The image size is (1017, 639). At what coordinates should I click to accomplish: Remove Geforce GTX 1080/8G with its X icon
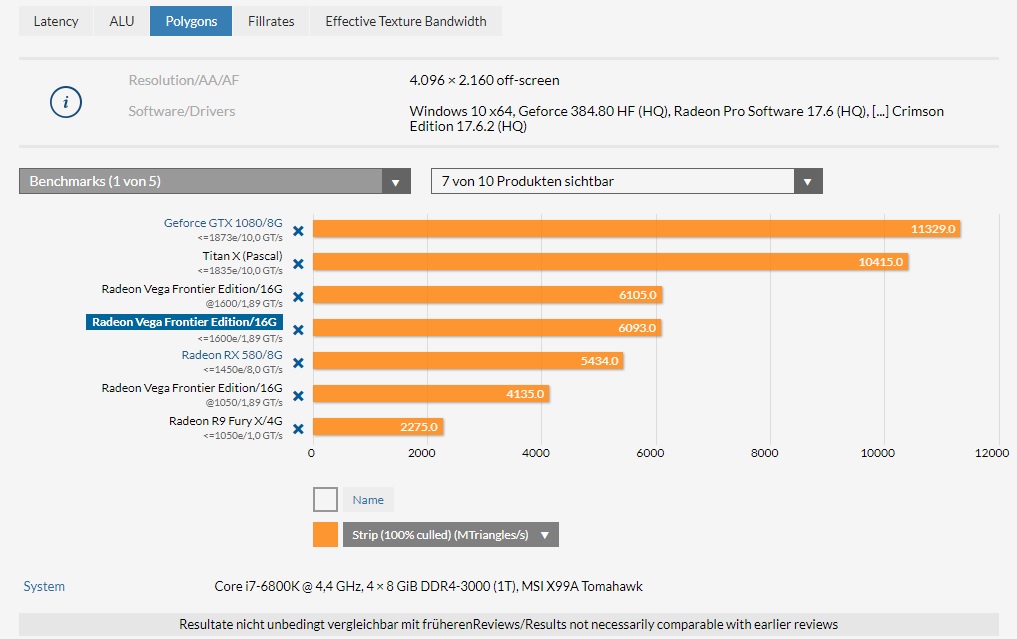click(298, 231)
